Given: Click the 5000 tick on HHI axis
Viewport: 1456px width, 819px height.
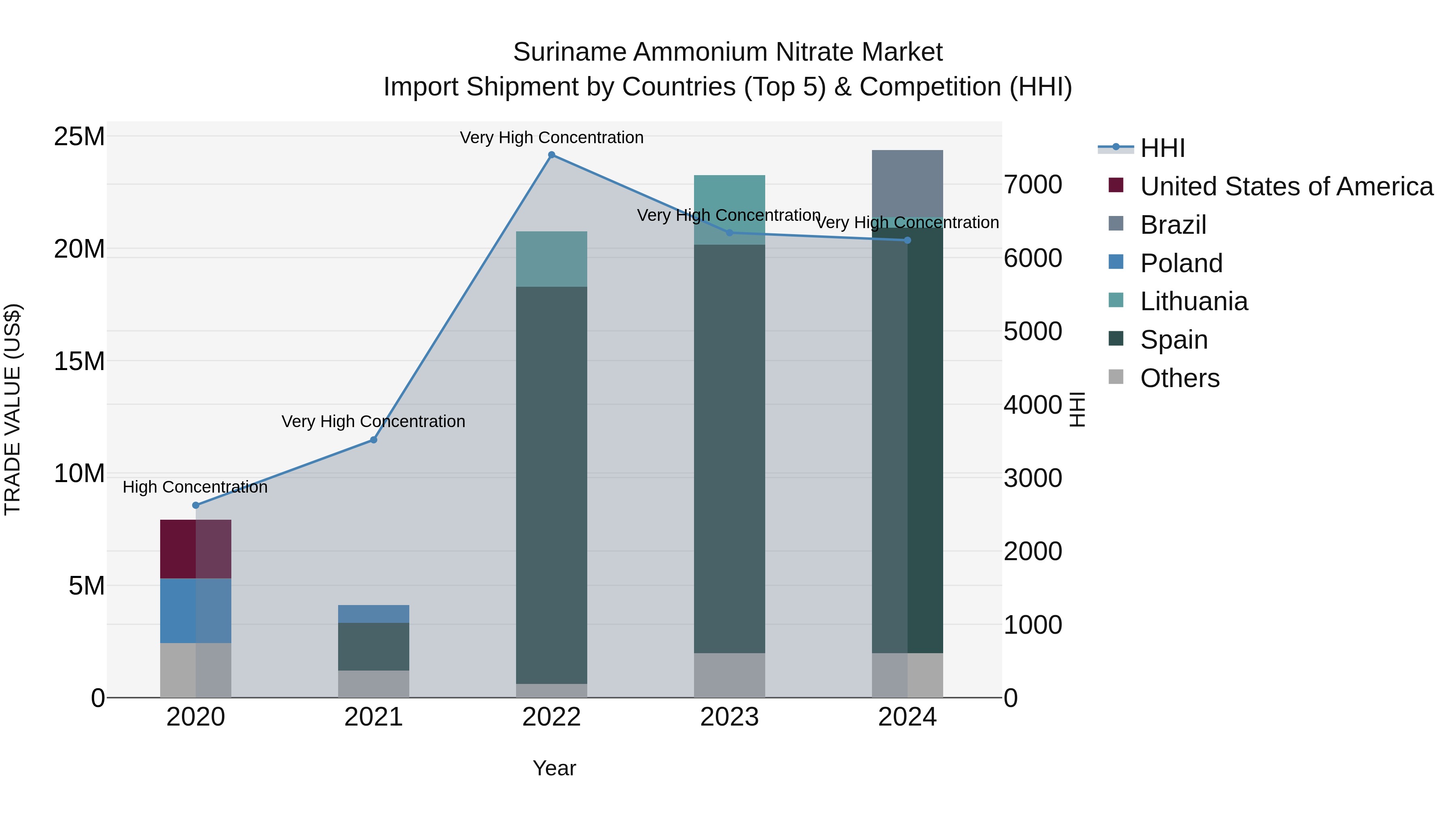Looking at the screenshot, I should click(x=1033, y=331).
